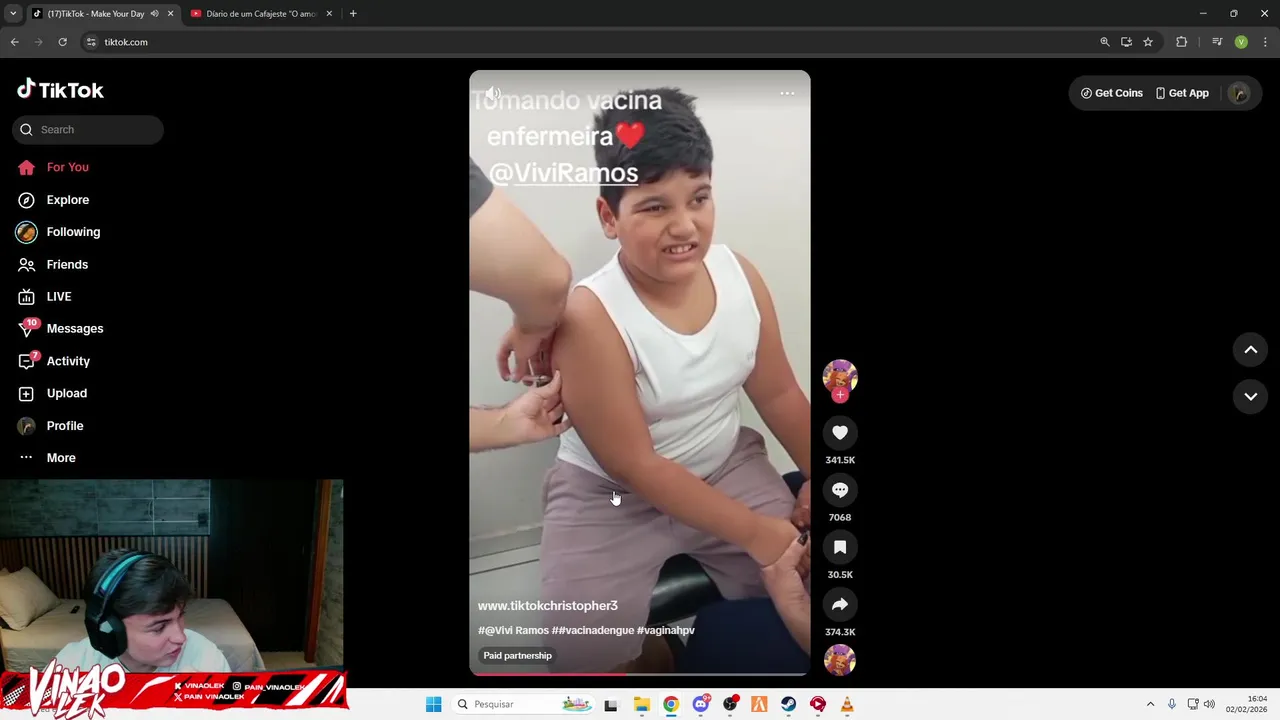Show hidden system tray icons
The width and height of the screenshot is (1280, 720).
(x=1150, y=704)
